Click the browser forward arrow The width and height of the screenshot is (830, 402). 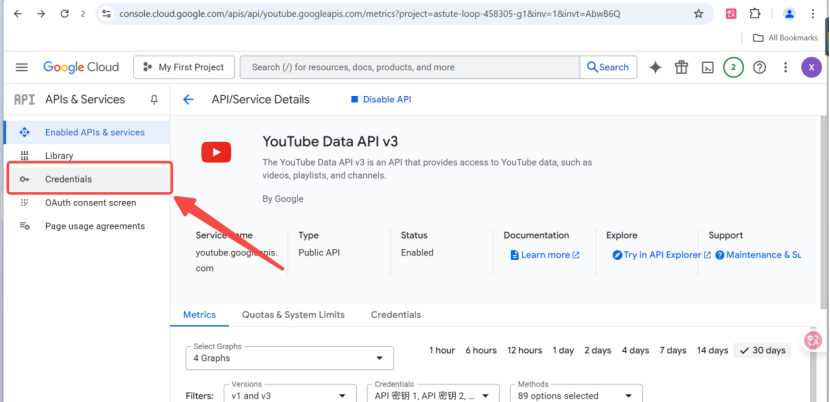41,14
